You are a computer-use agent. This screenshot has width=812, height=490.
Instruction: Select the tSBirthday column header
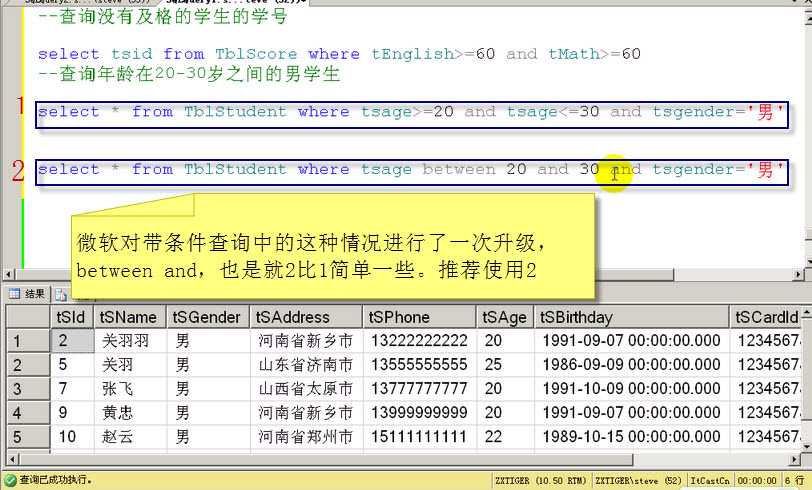[631, 317]
